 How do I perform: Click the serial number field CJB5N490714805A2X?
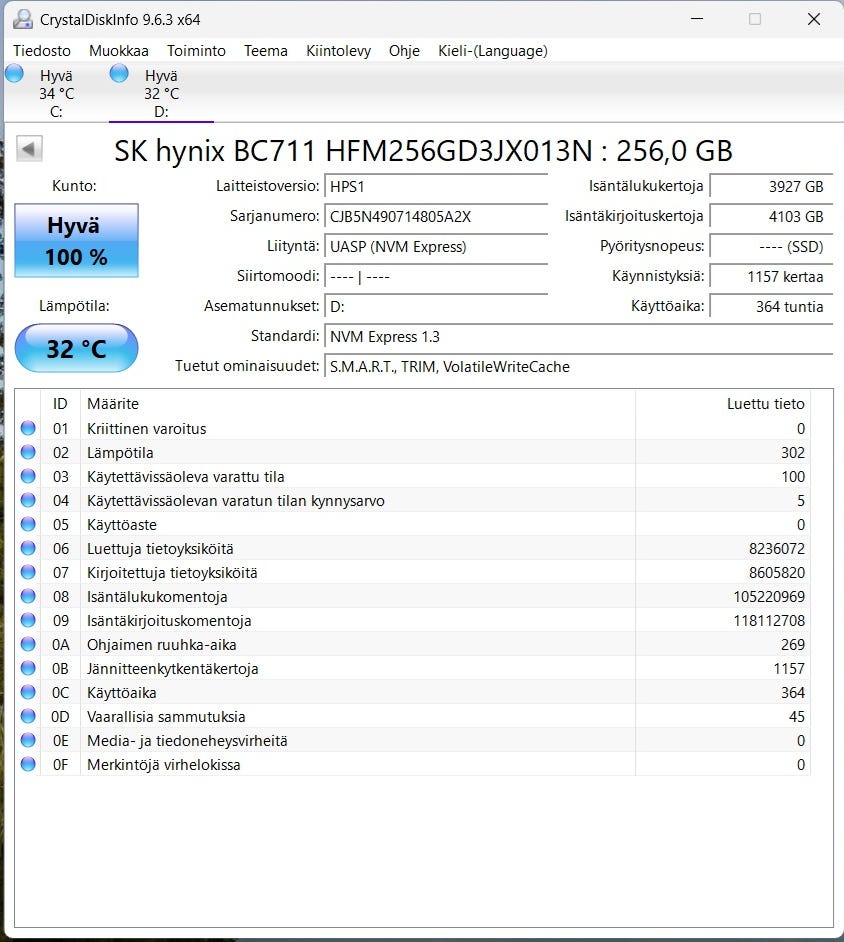[x=436, y=216]
